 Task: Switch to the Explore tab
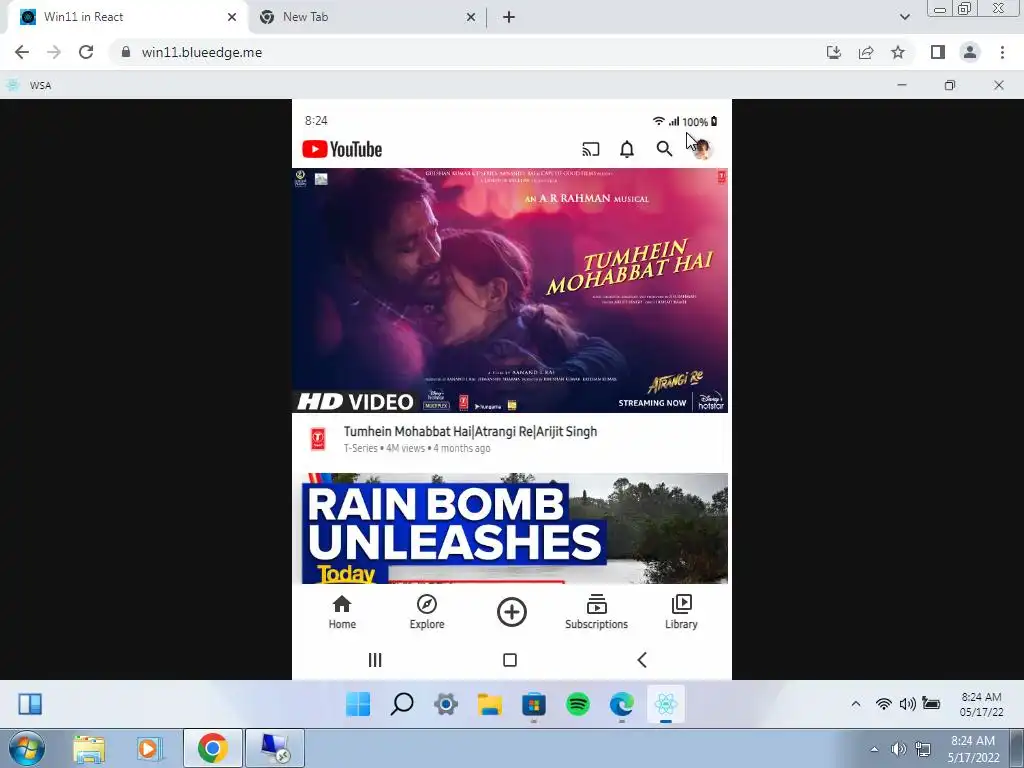click(x=427, y=612)
